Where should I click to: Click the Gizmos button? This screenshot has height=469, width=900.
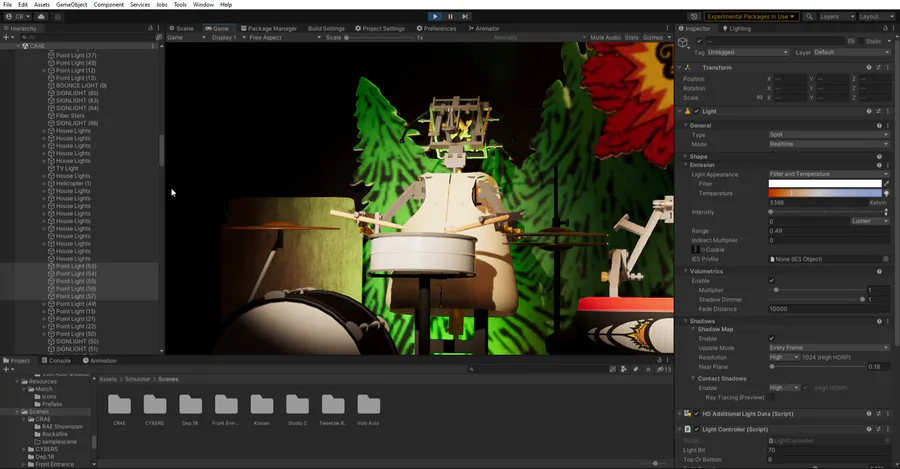[x=653, y=38]
